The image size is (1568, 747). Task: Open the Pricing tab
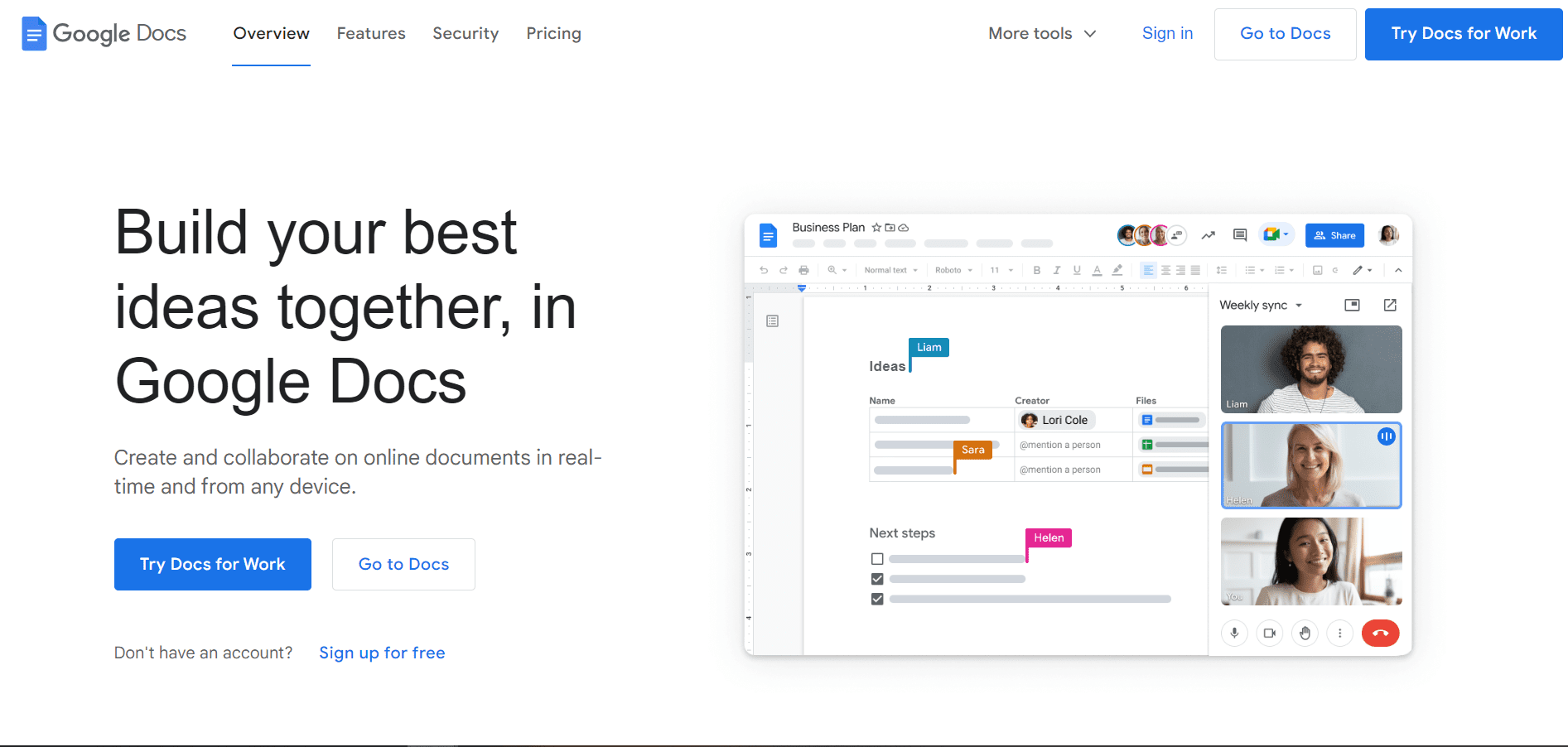tap(553, 34)
